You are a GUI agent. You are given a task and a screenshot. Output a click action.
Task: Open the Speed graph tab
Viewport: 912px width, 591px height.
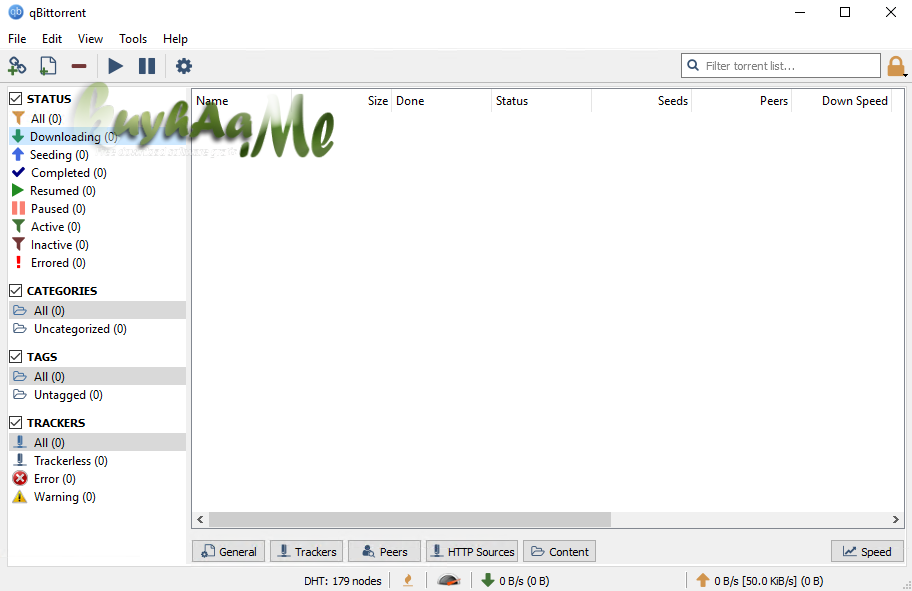[867, 551]
